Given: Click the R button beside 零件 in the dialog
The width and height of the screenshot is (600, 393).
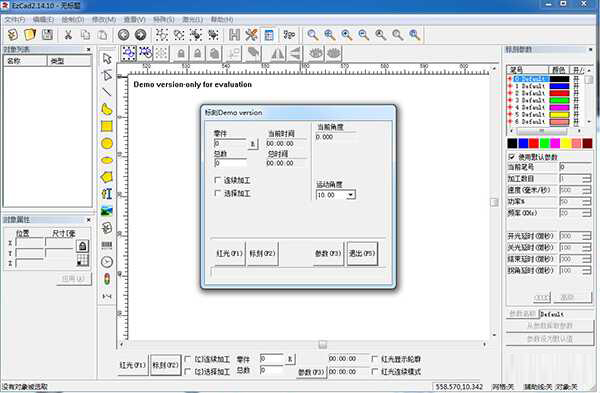Looking at the screenshot, I should 253,144.
